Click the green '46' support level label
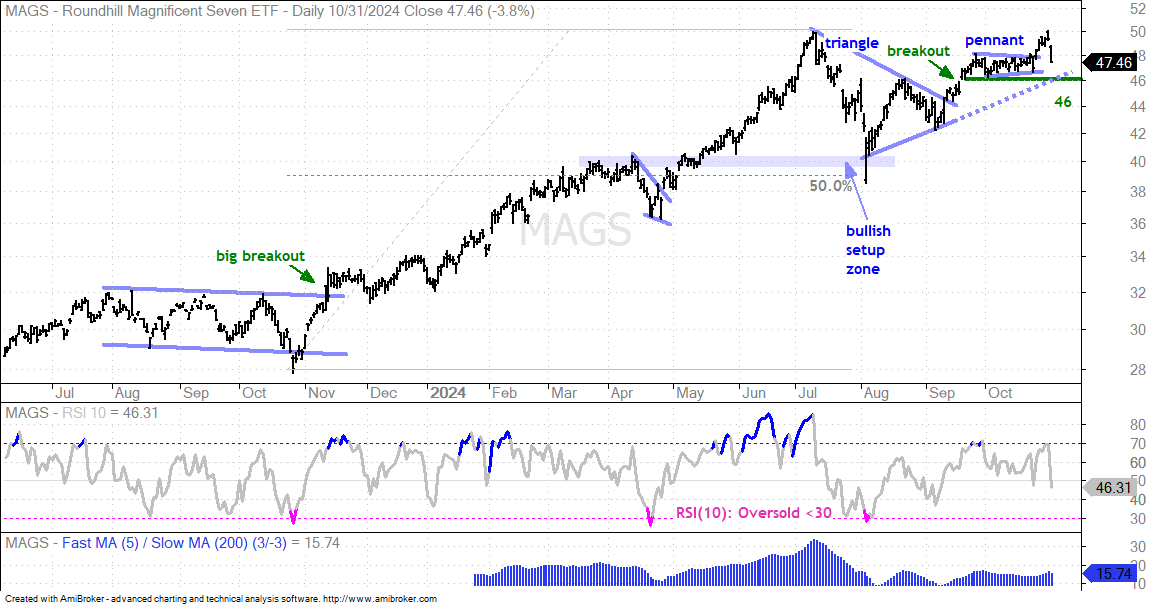 pyautogui.click(x=1063, y=103)
